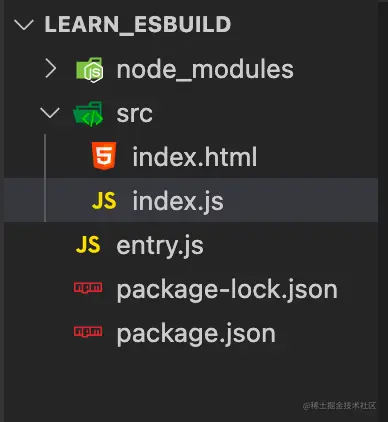
Task: Click the npm icon beside package.json
Action: (x=88, y=332)
